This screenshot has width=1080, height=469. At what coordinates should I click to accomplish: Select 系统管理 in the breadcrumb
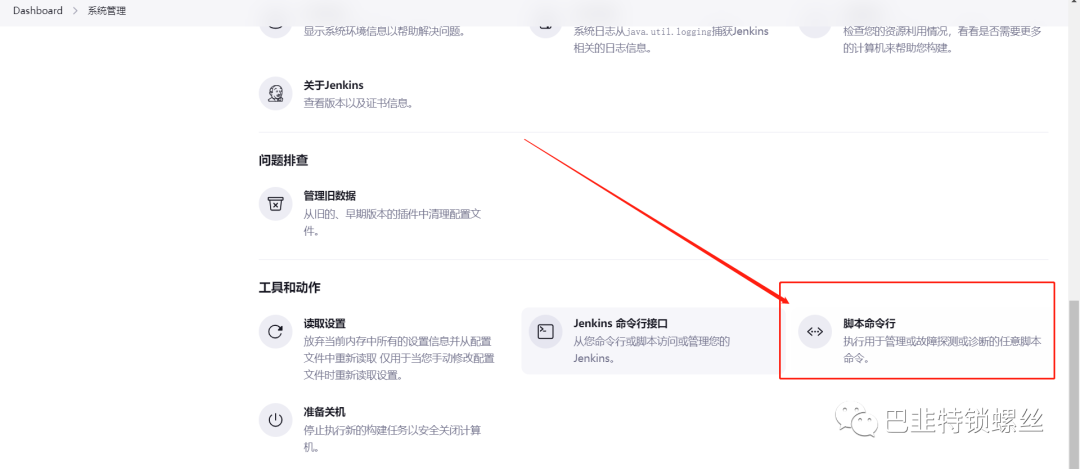(107, 11)
